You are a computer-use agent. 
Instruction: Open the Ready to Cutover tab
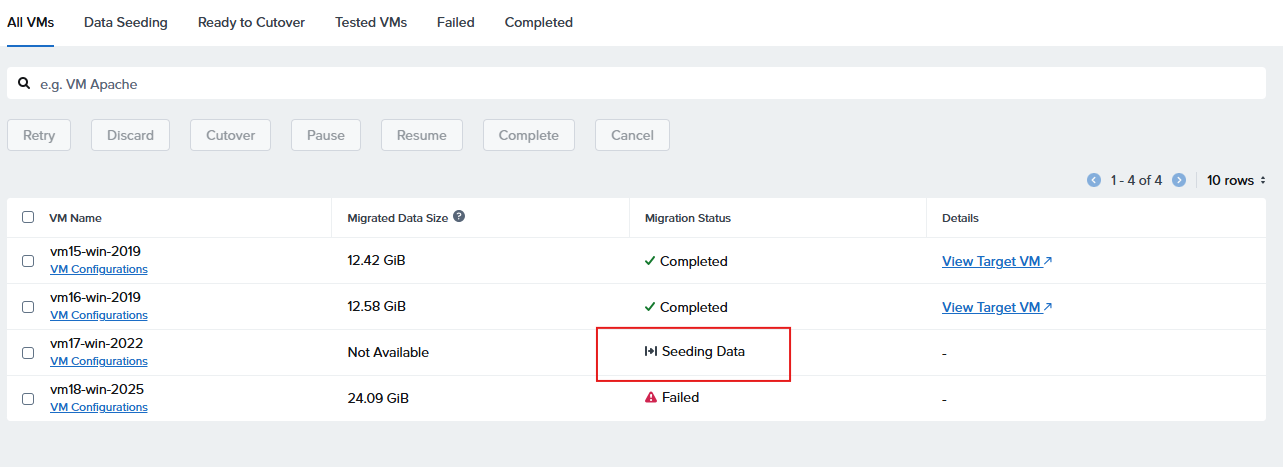(251, 22)
